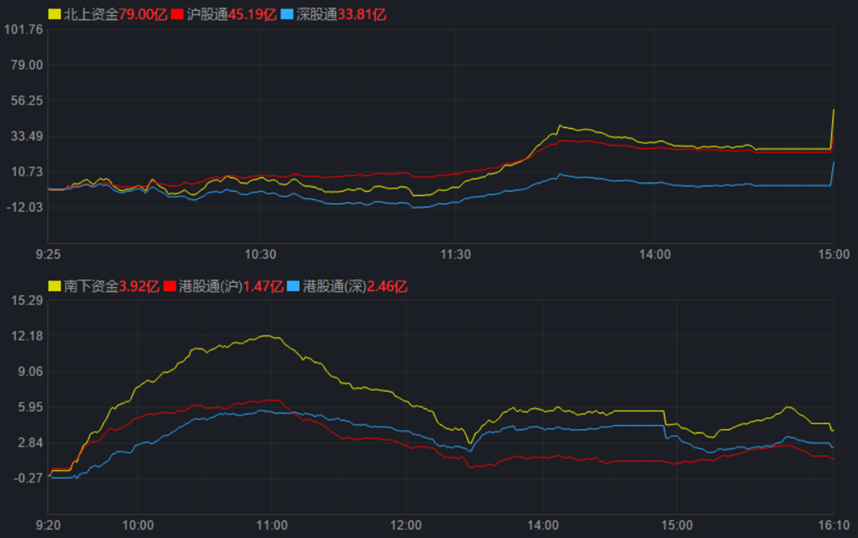Click the red 沪股通 legend swatch
This screenshot has height=538, width=858.
click(178, 15)
